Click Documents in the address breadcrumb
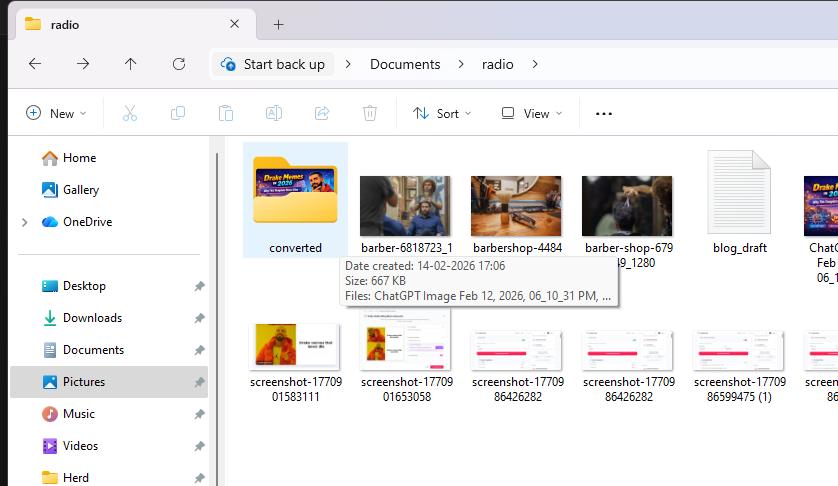 coord(405,64)
